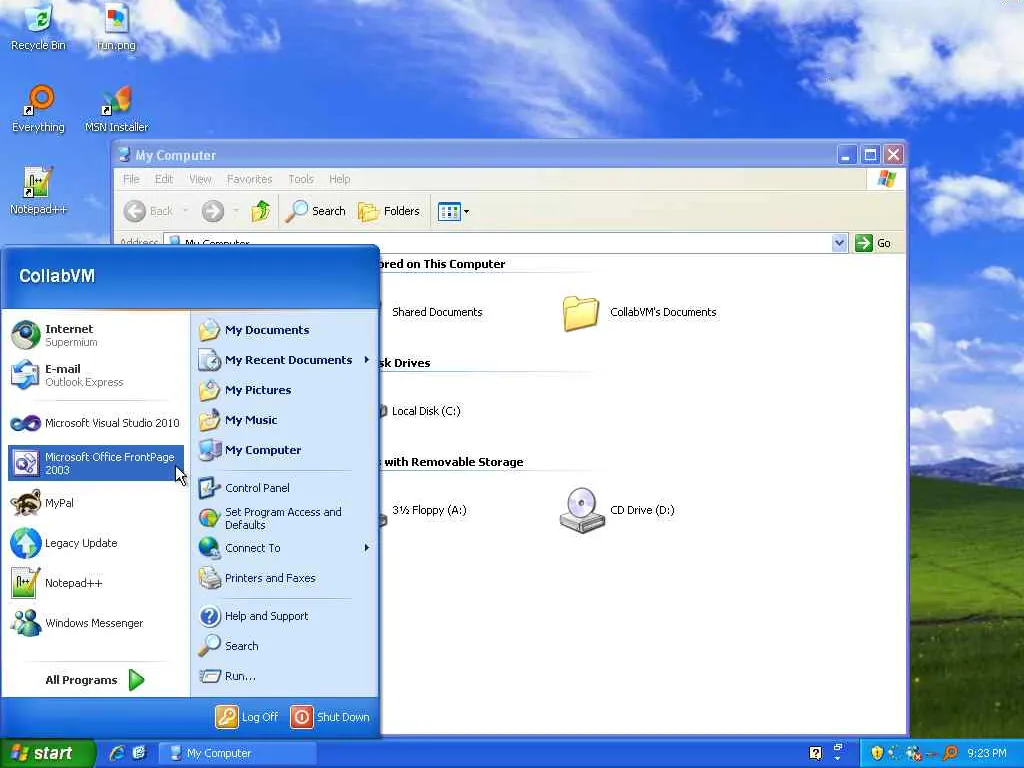Open Set Program Access and Defaults
Image resolution: width=1024 pixels, height=768 pixels.
pos(285,518)
